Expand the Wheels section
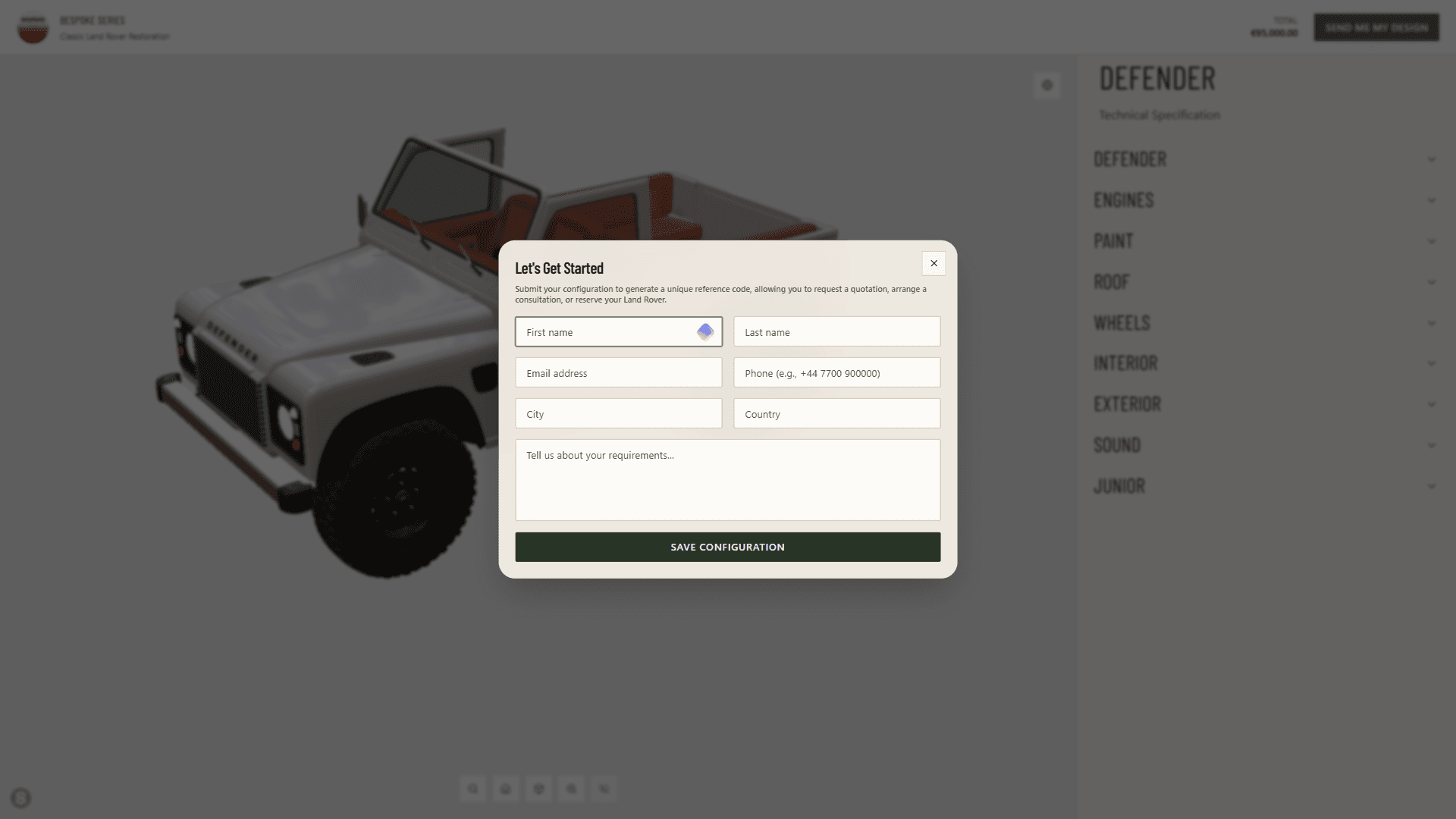The width and height of the screenshot is (1456, 819). pyautogui.click(x=1265, y=323)
